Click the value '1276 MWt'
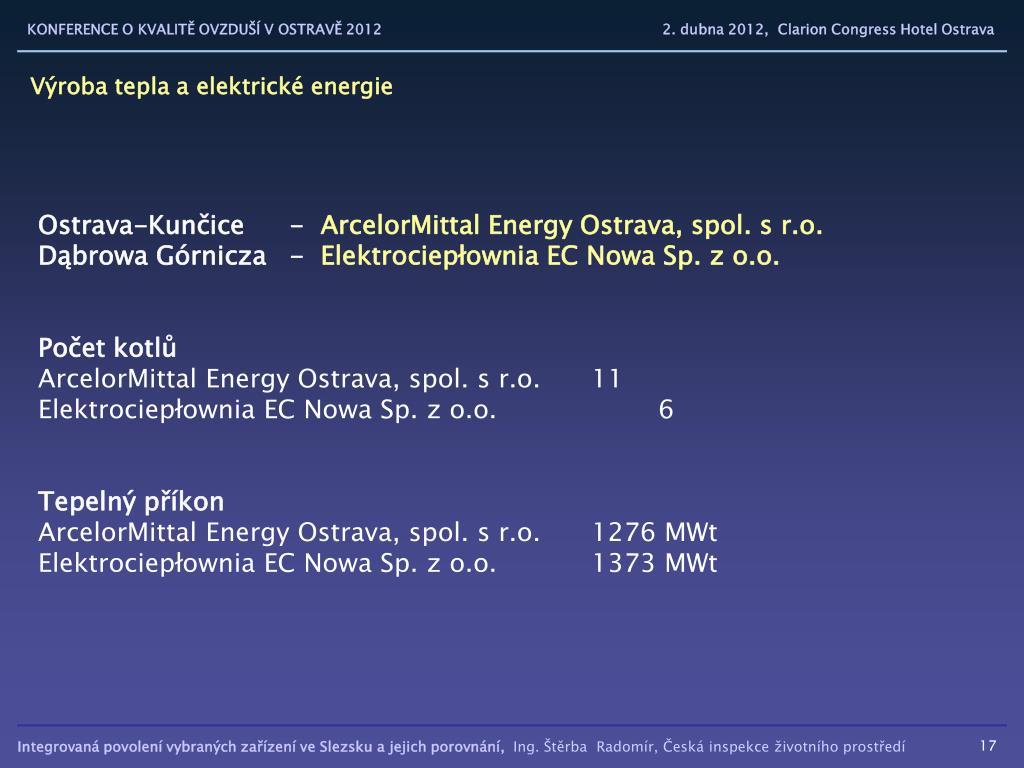This screenshot has height=768, width=1024. click(655, 532)
